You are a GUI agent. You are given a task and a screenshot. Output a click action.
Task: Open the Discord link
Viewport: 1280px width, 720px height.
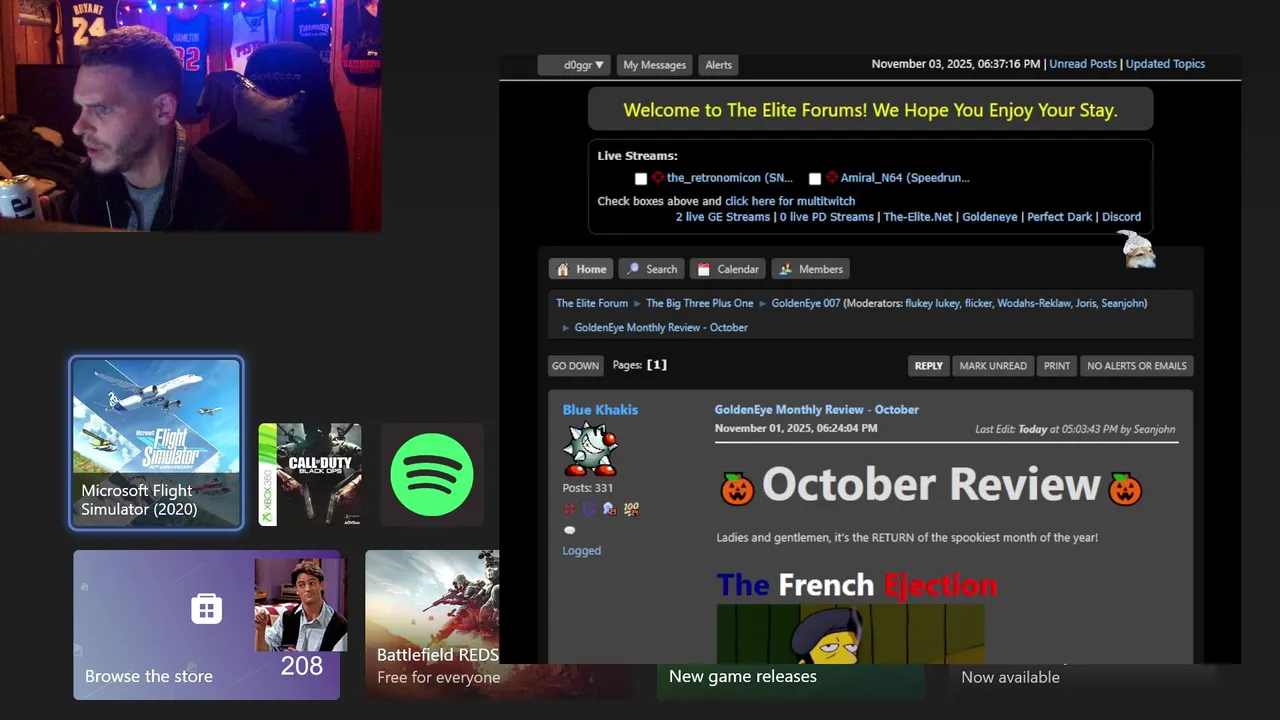click(1121, 217)
